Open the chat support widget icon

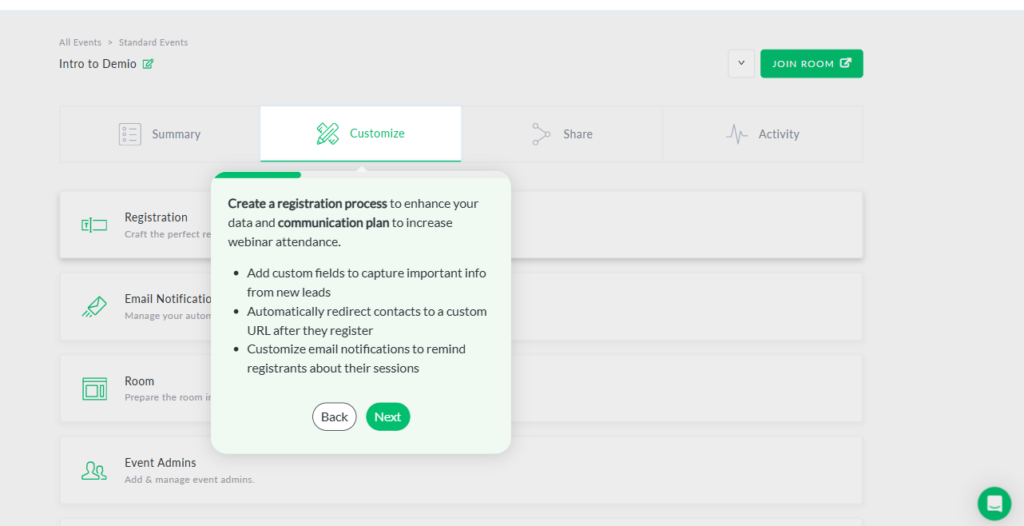(994, 504)
